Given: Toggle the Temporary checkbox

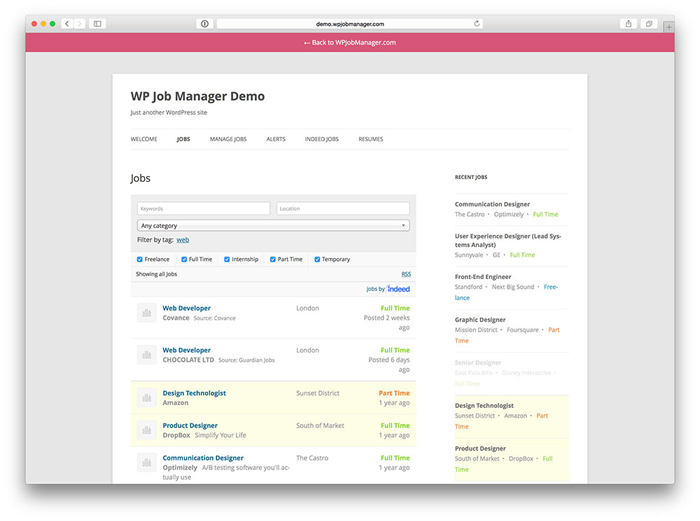Looking at the screenshot, I should pos(317,259).
